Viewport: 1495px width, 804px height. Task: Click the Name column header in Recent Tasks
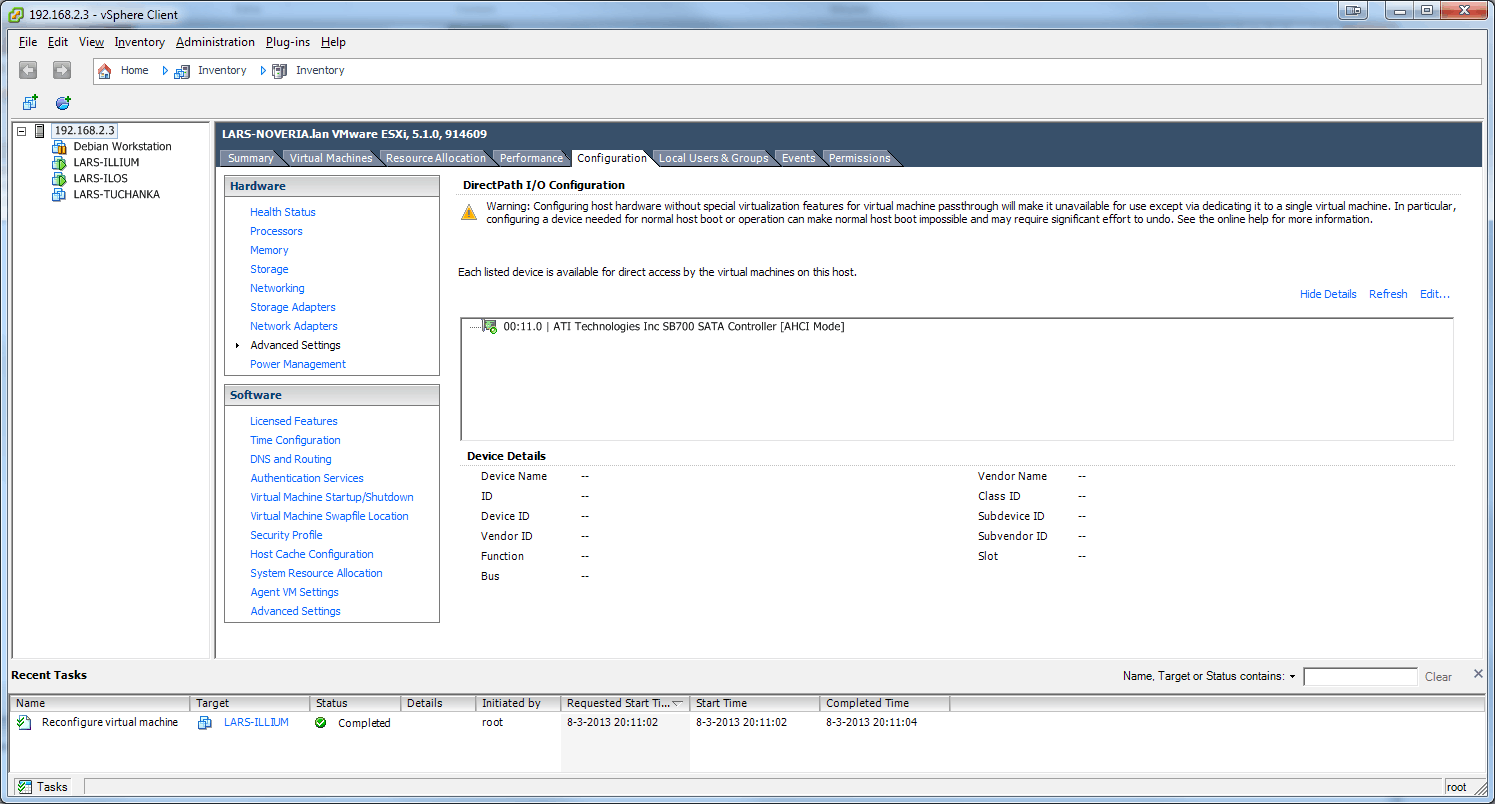tap(100, 703)
